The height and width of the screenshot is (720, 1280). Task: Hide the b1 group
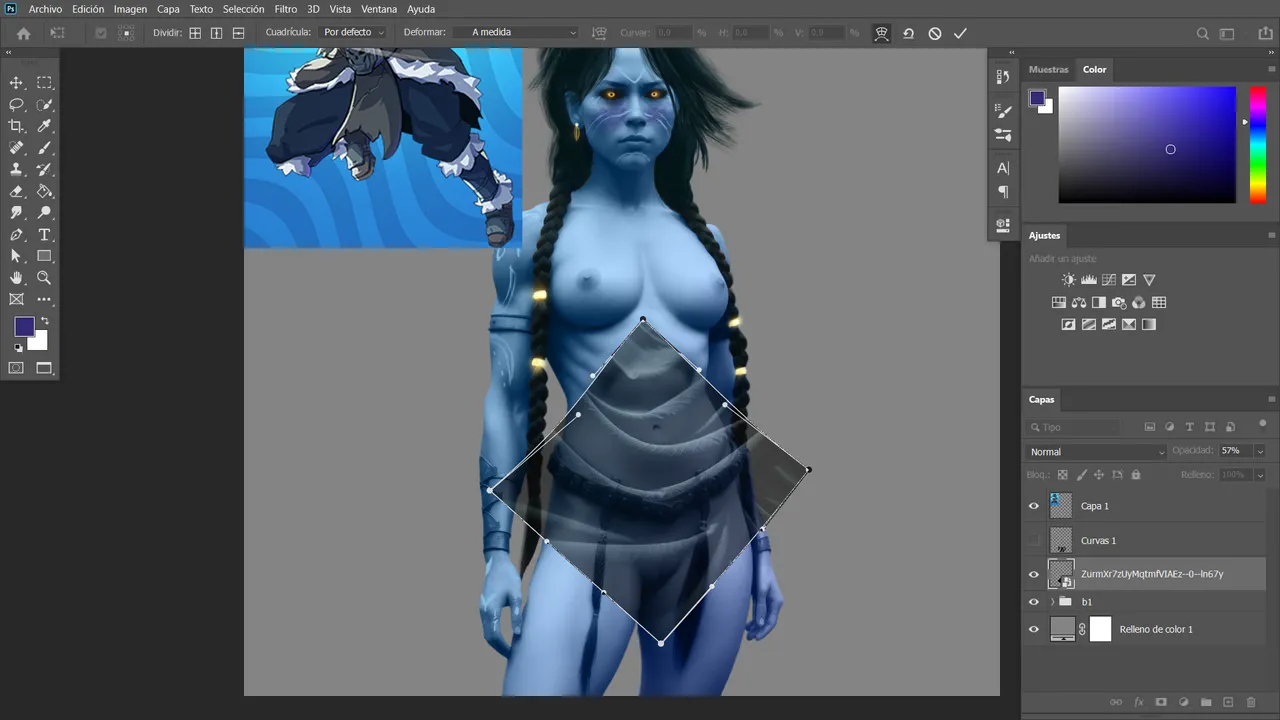click(x=1034, y=602)
